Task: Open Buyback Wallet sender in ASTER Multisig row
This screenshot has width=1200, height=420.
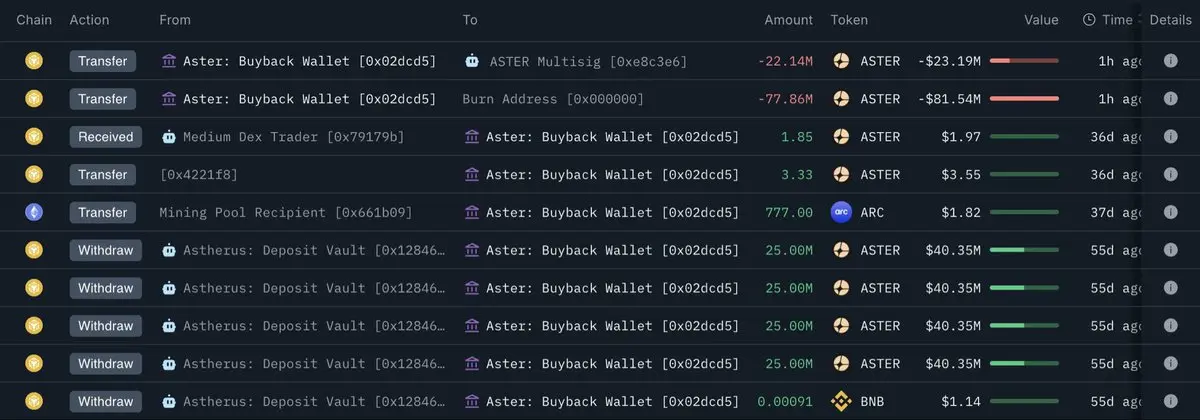Action: pyautogui.click(x=310, y=61)
